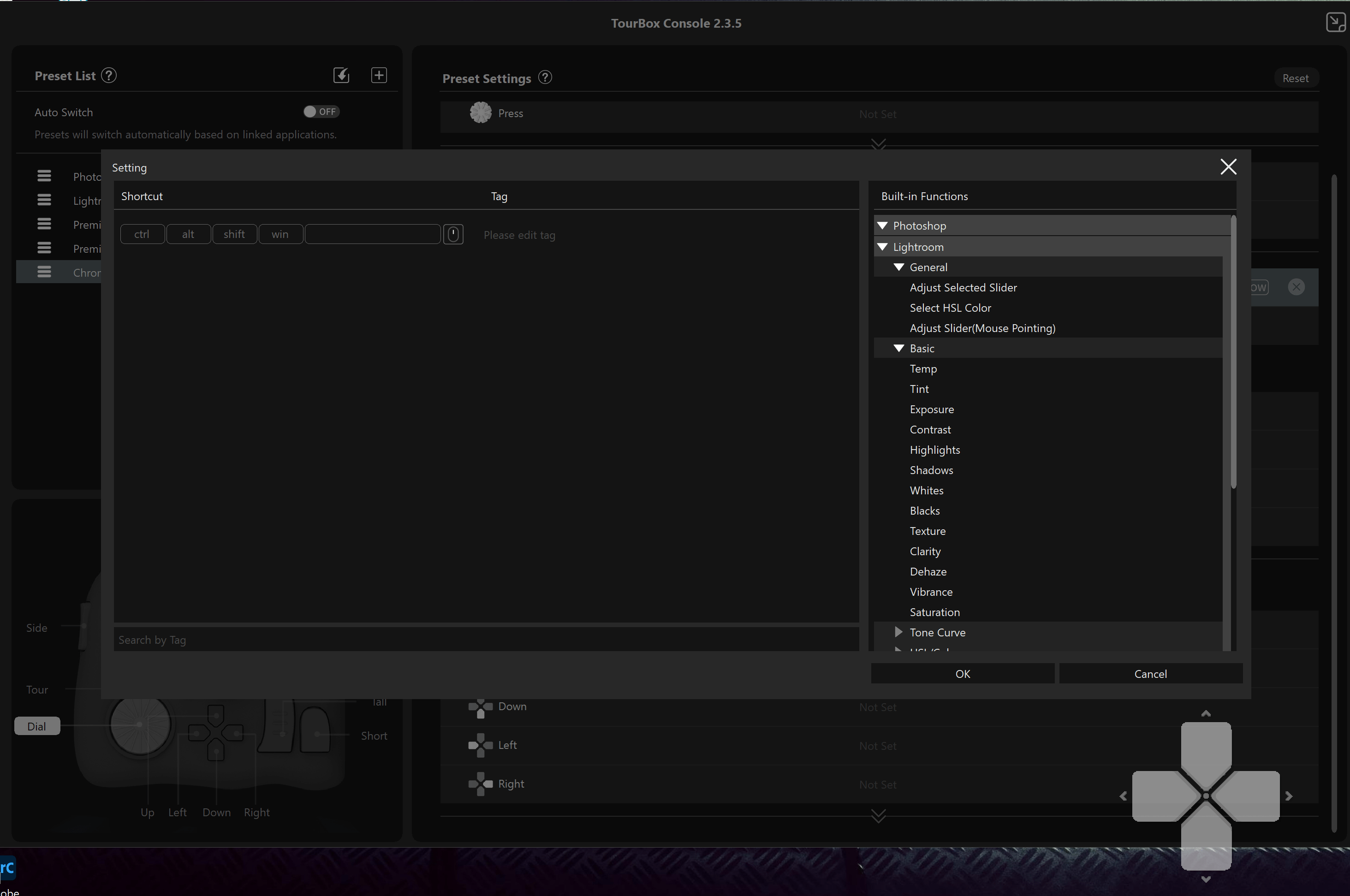Choose the Whites function
The height and width of the screenshot is (896, 1350).
(x=927, y=490)
